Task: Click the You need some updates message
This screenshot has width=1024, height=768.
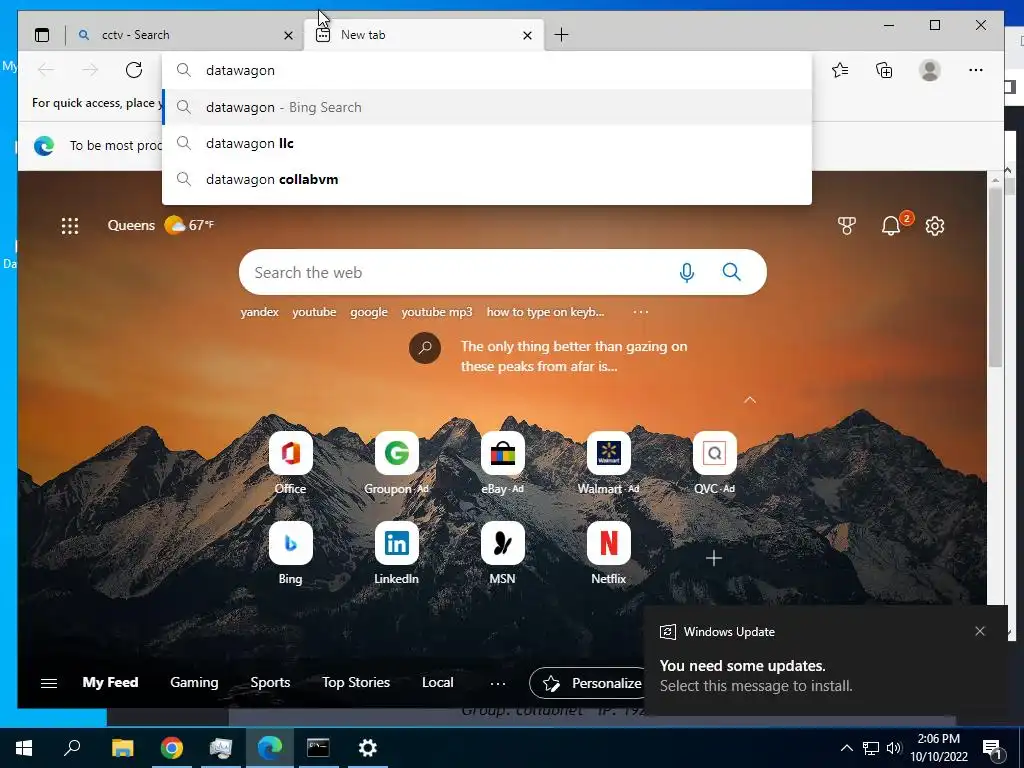Action: [x=742, y=665]
